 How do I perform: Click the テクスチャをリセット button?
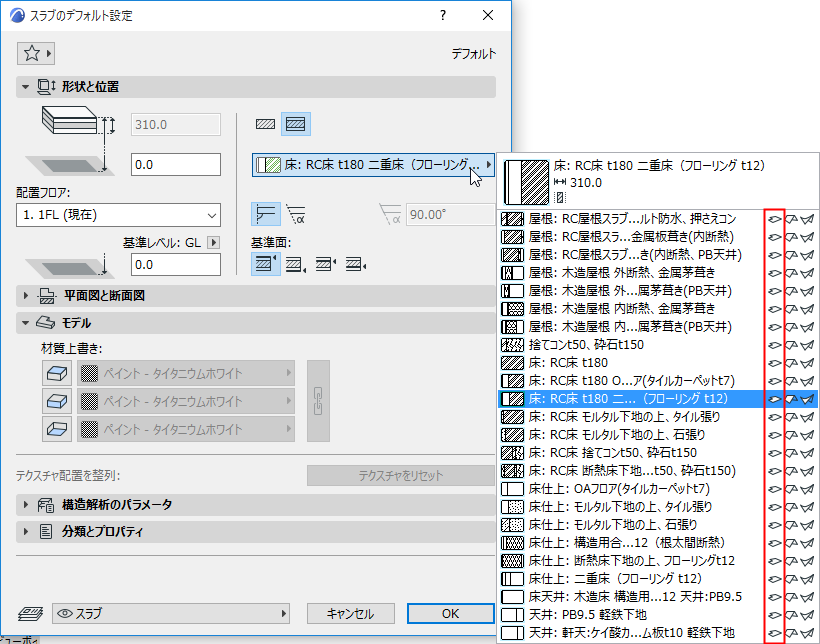point(401,476)
